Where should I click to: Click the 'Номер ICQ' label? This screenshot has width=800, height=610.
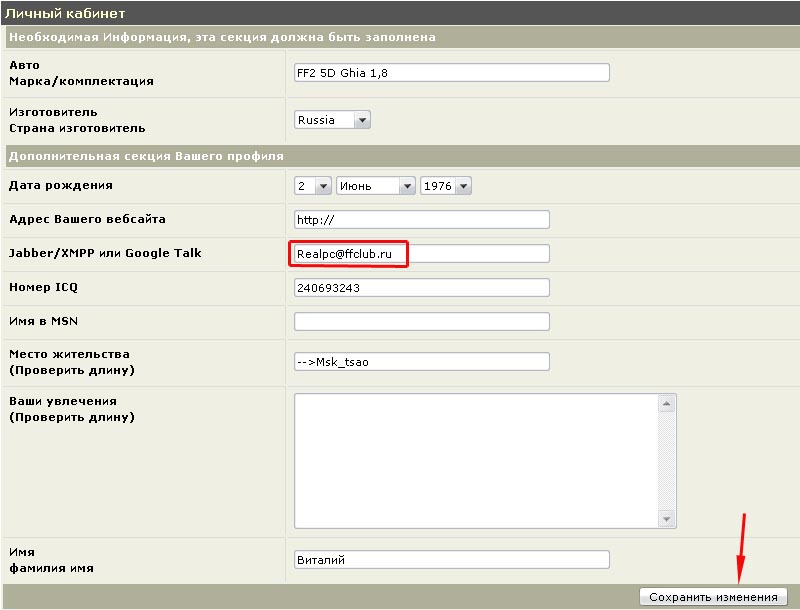(x=43, y=287)
